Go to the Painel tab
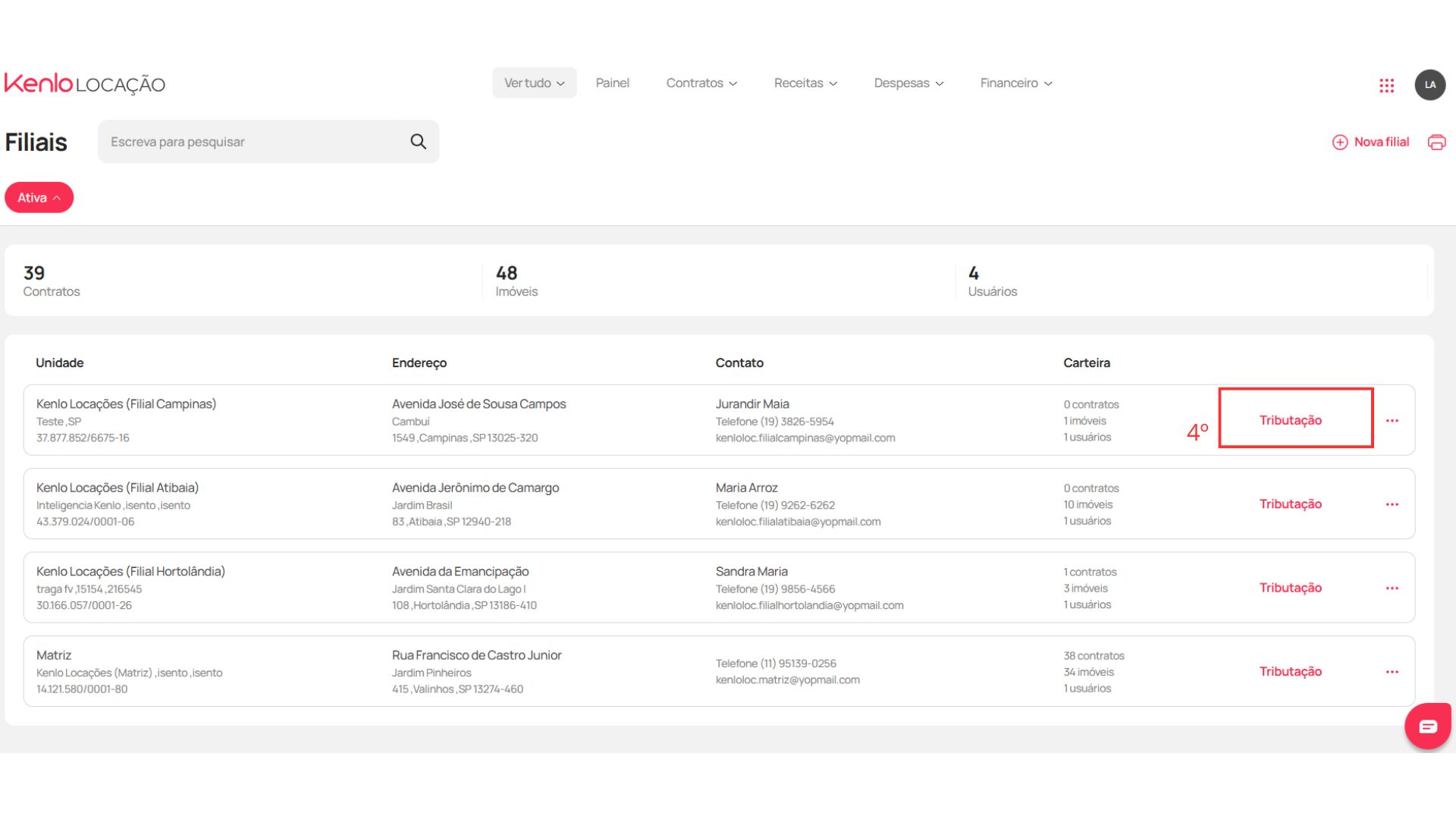The height and width of the screenshot is (819, 1456). click(x=612, y=83)
